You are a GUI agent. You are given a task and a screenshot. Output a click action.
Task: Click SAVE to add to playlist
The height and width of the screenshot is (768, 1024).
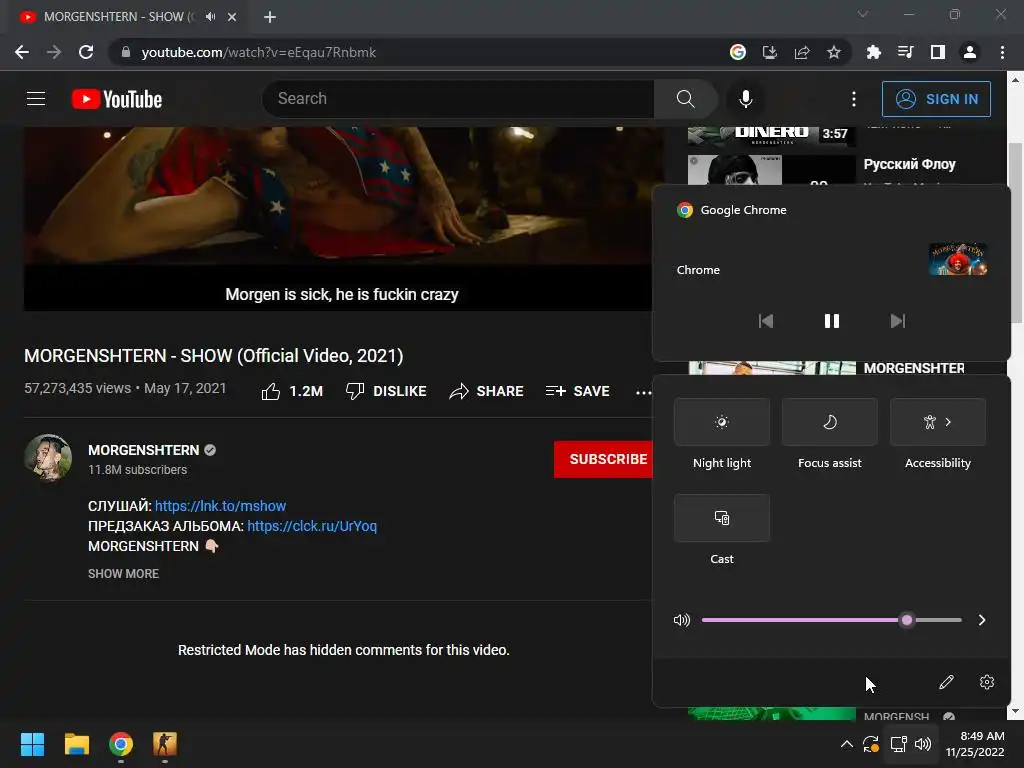(x=577, y=391)
